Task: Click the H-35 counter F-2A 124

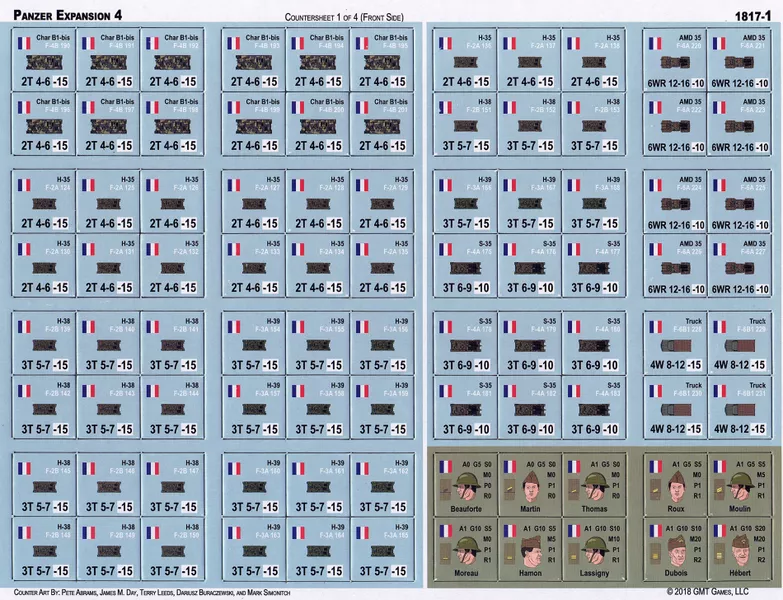Action: tap(44, 200)
